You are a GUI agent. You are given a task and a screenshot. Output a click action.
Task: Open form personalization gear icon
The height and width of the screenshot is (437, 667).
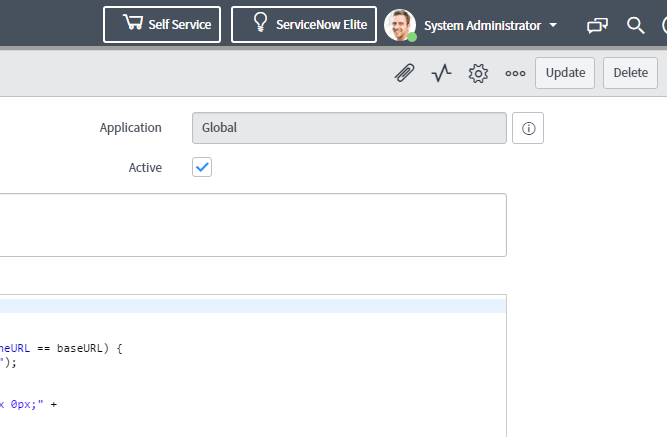click(478, 73)
